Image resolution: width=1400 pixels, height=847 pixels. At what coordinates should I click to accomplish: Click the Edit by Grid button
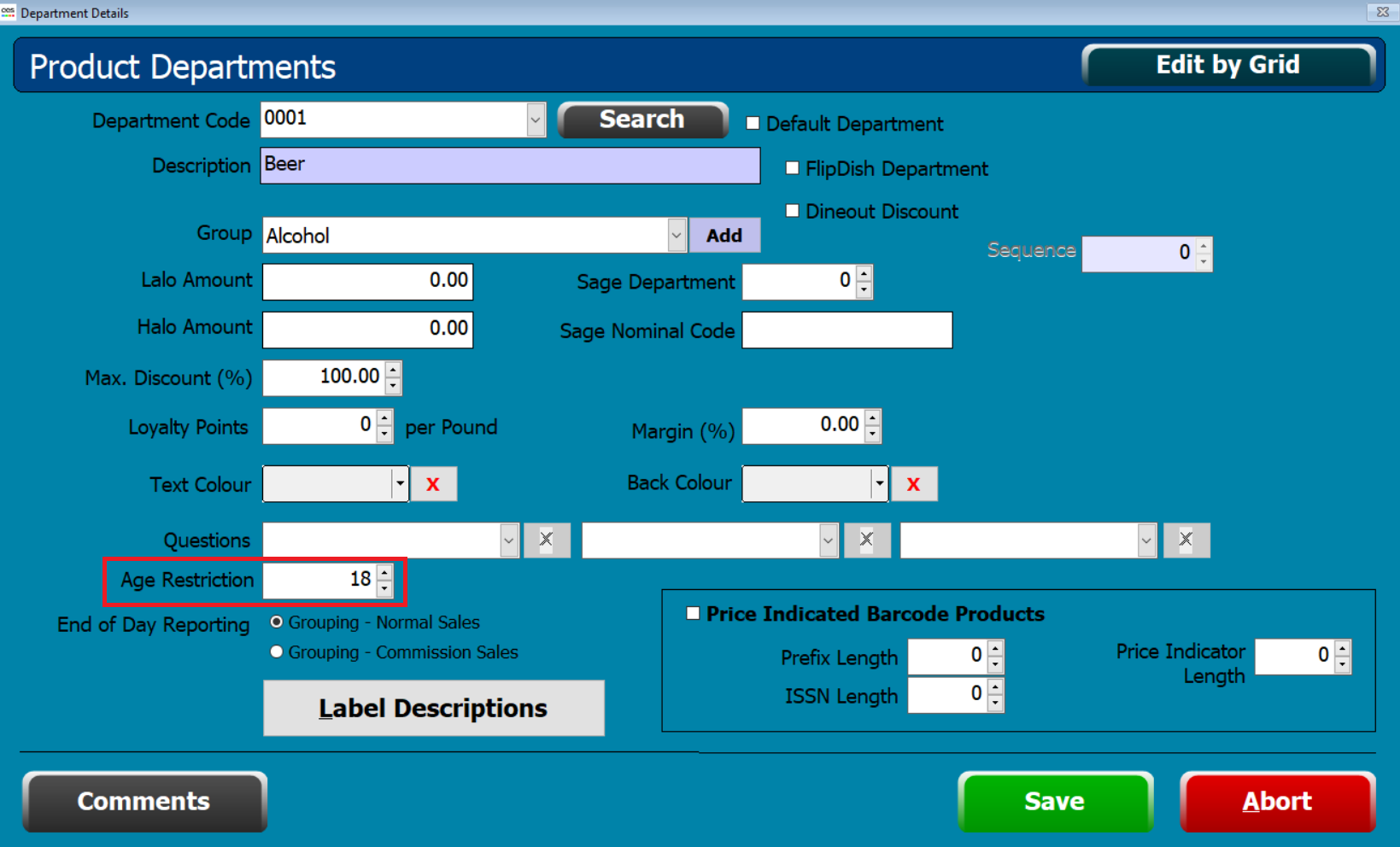(1227, 65)
